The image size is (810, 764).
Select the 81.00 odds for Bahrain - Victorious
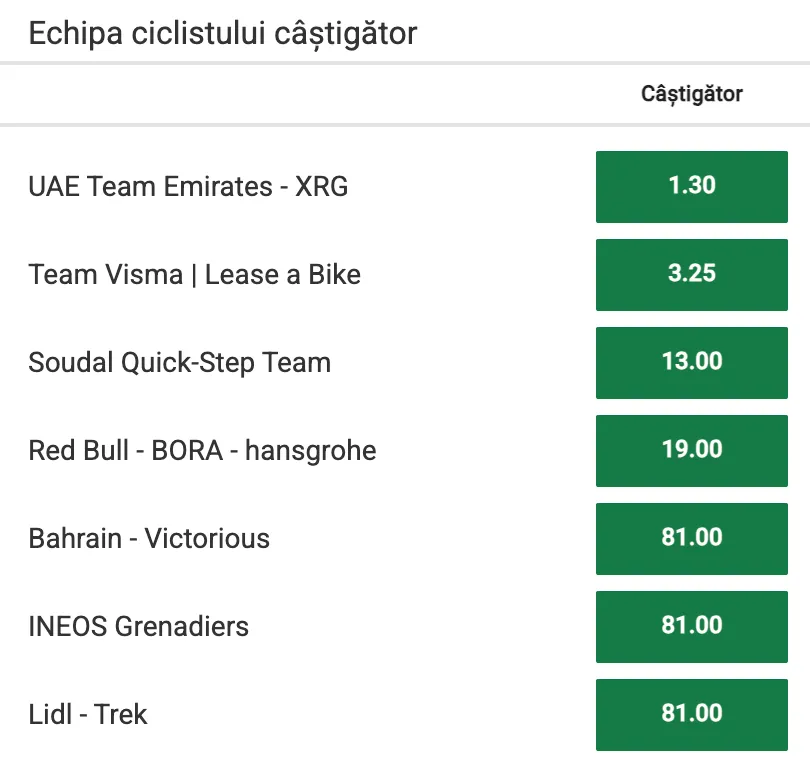pyautogui.click(x=692, y=538)
